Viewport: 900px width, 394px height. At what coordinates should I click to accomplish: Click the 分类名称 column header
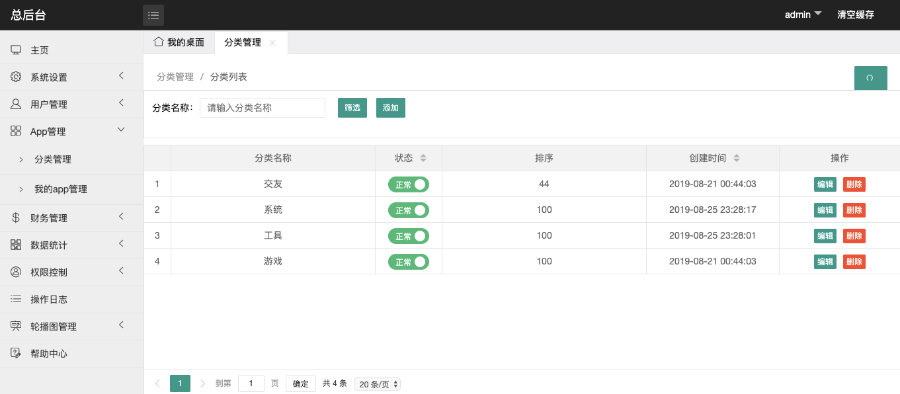click(x=273, y=158)
